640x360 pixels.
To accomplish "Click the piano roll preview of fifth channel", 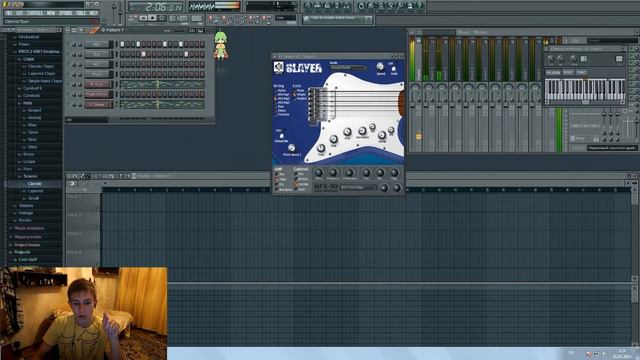I will click(162, 84).
